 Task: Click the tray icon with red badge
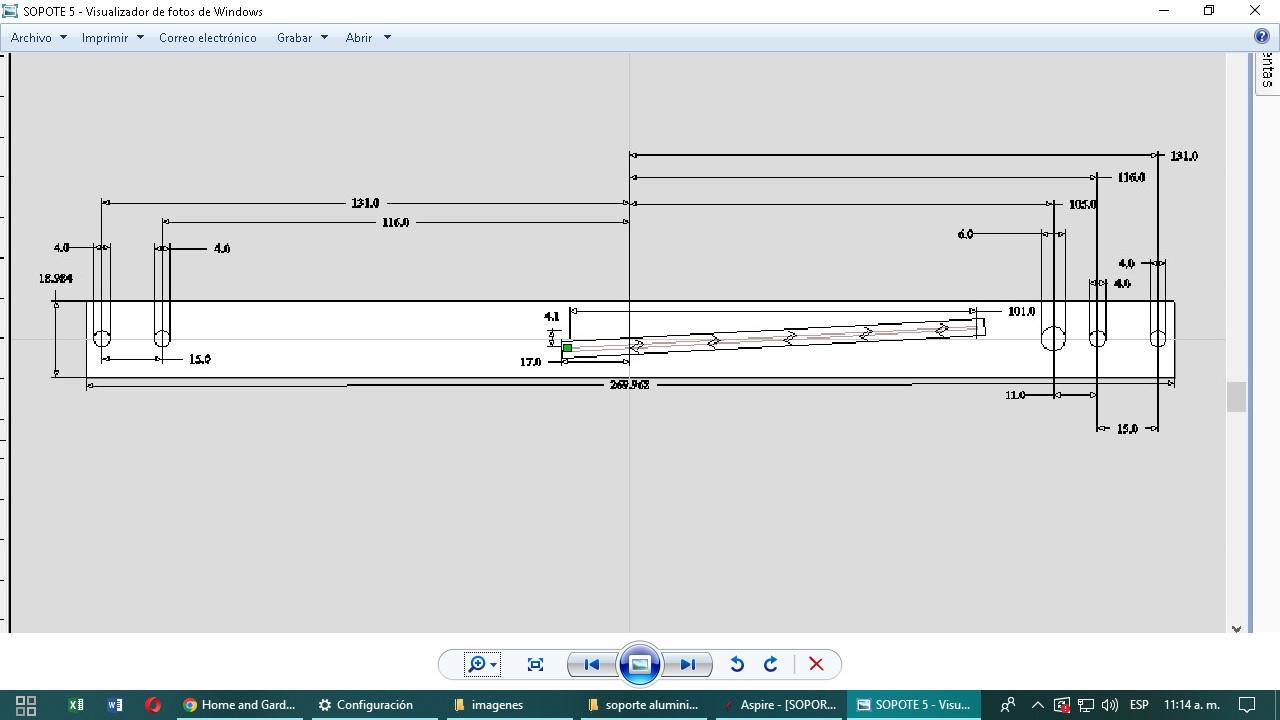click(x=1062, y=705)
